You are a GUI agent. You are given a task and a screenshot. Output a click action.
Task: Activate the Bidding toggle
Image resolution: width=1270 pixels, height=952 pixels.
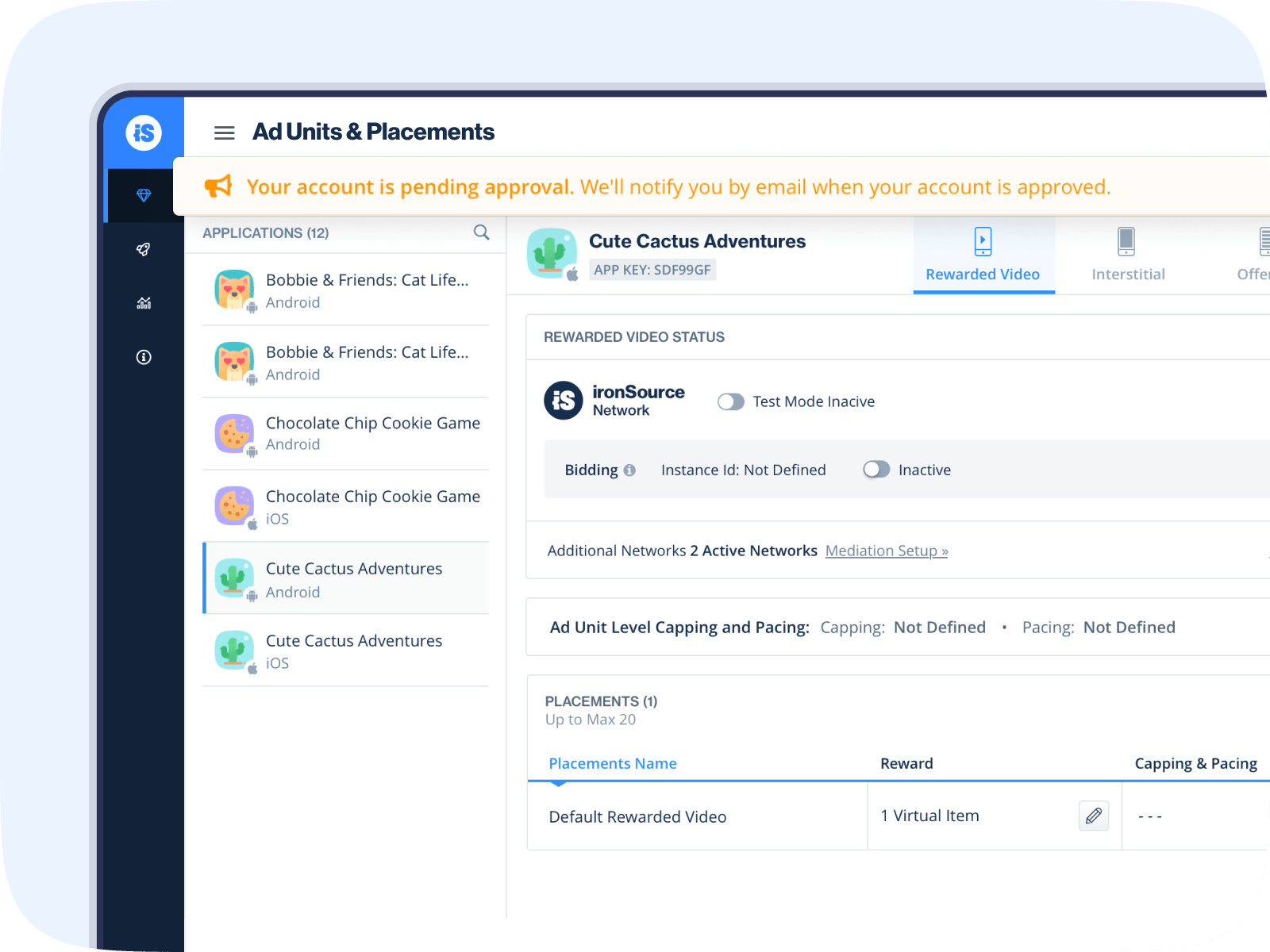click(876, 470)
